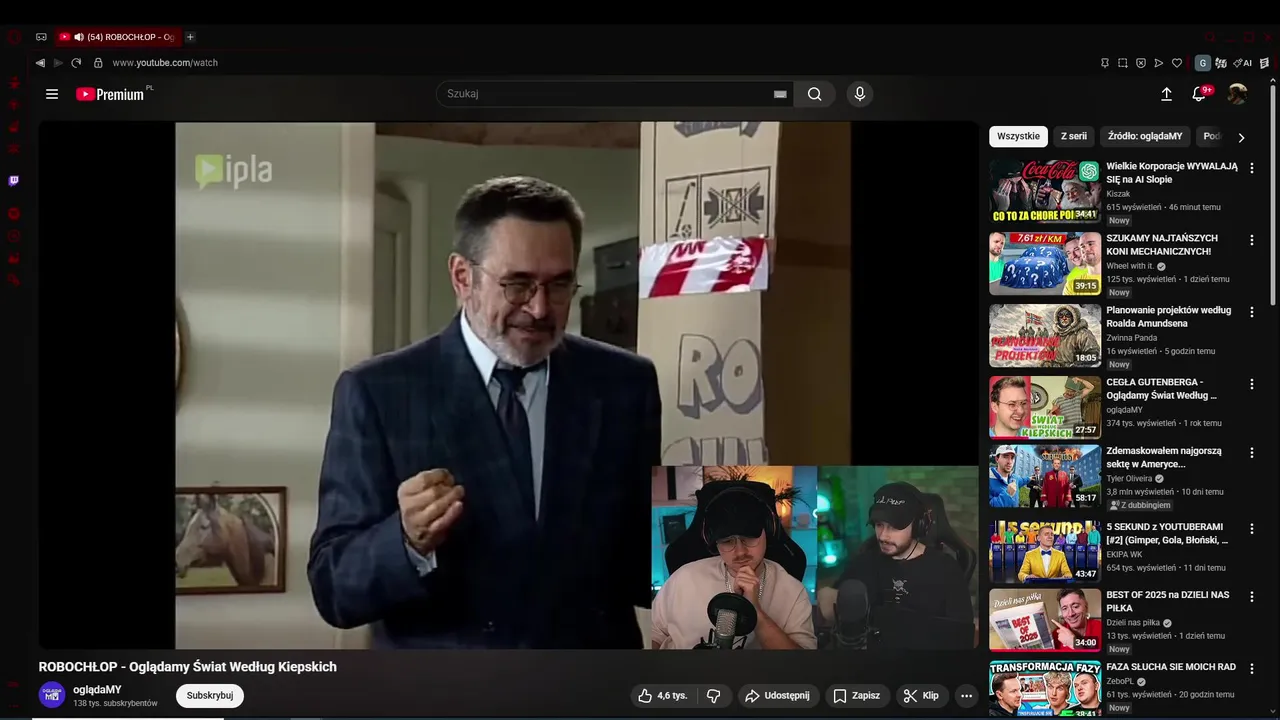The height and width of the screenshot is (720, 1280).
Task: Start voice search with microphone
Action: coord(859,94)
